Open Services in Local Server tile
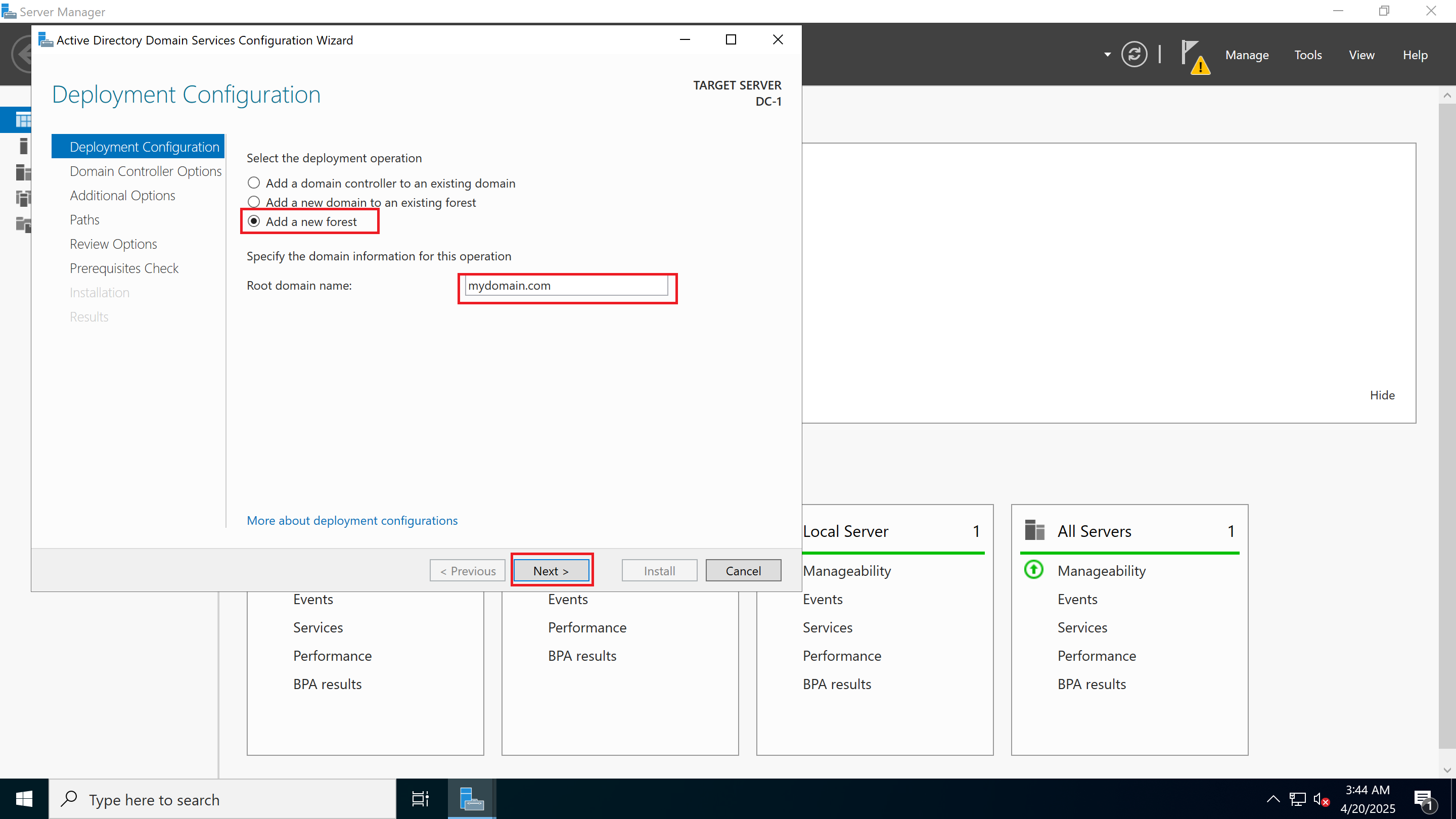 tap(828, 627)
